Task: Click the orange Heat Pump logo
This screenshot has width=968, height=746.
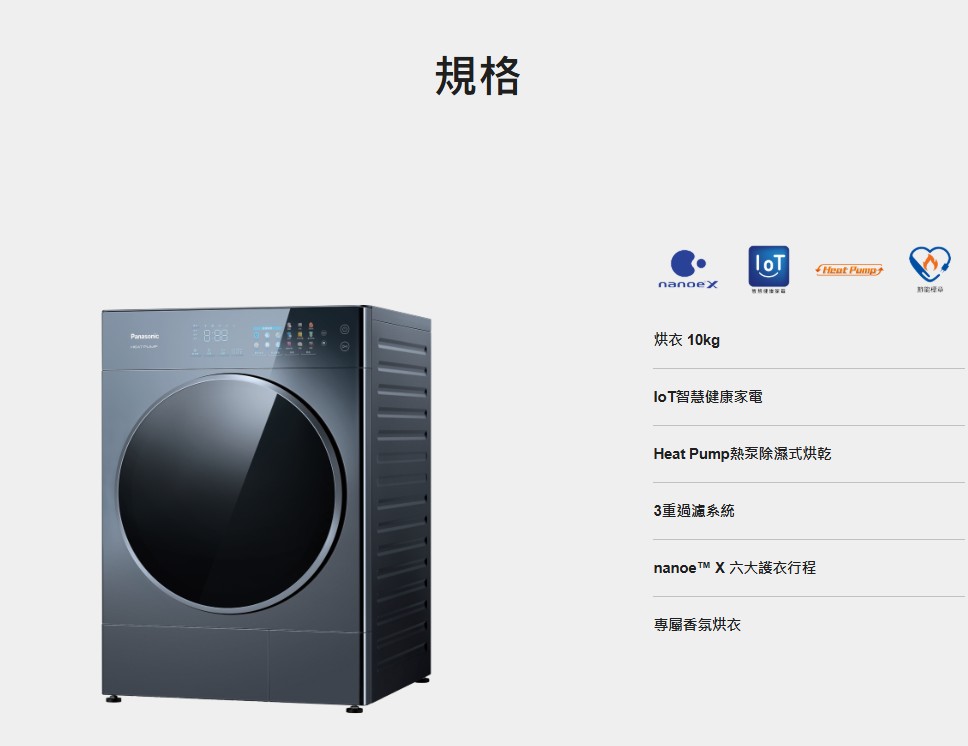Action: [x=849, y=270]
